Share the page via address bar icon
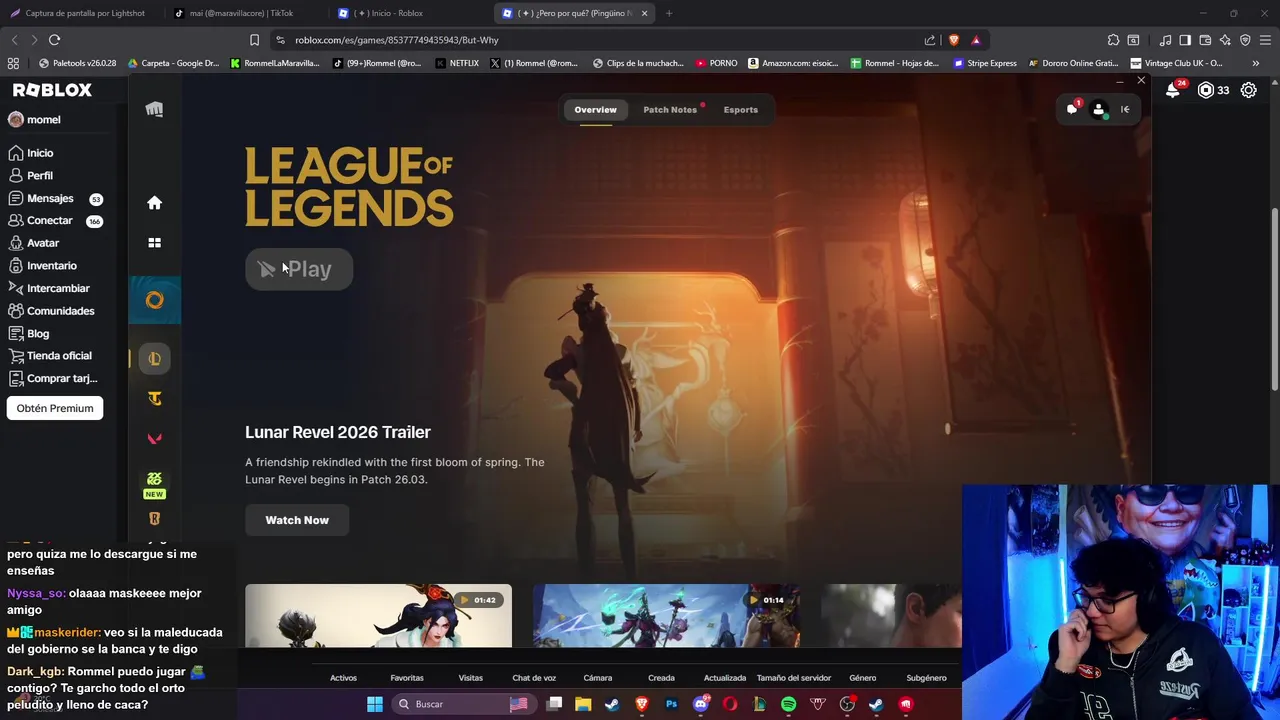1280x720 pixels. click(930, 40)
